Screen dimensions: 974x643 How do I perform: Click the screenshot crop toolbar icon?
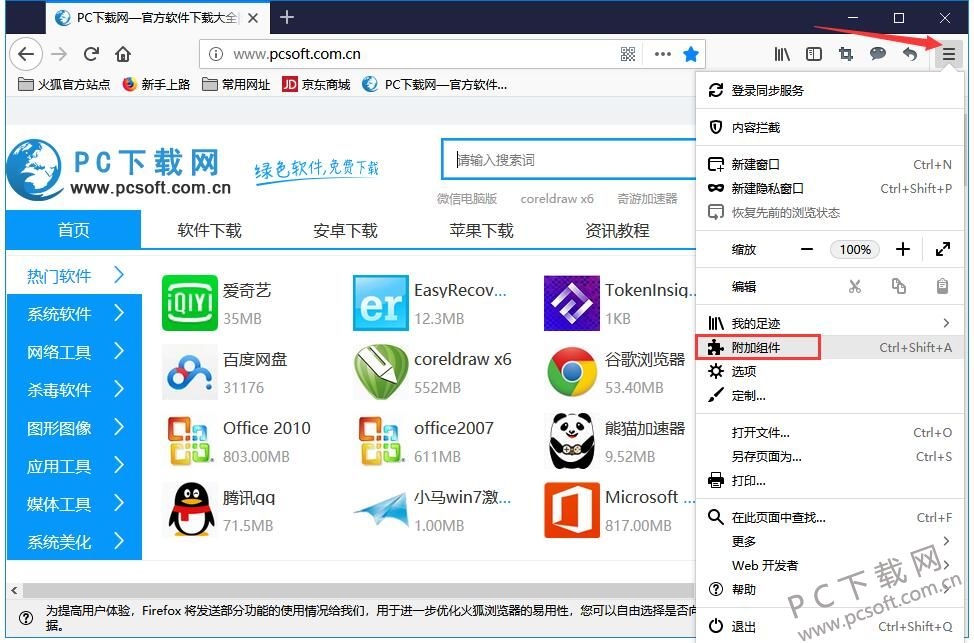[845, 54]
